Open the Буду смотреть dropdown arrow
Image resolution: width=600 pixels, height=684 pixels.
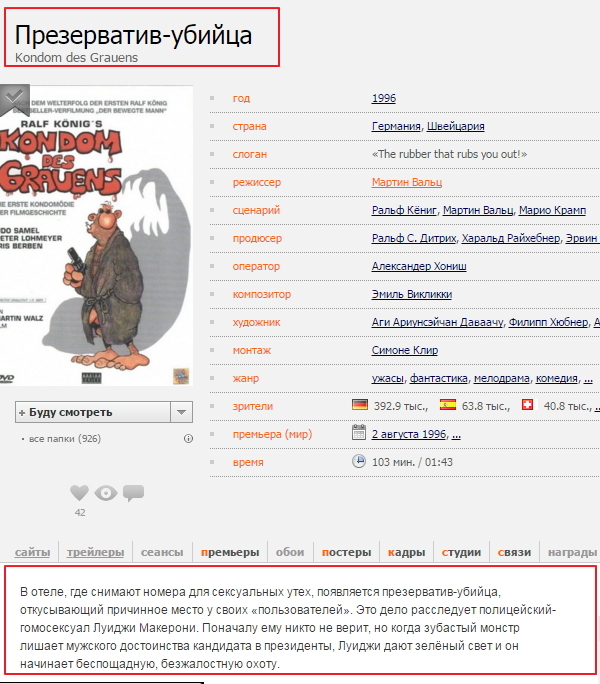click(181, 412)
